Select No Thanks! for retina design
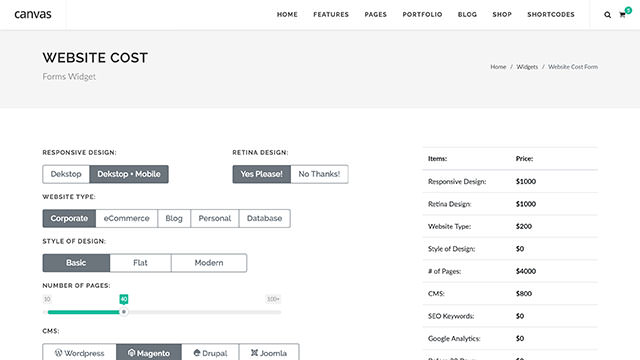This screenshot has width=640, height=360. pos(319,174)
